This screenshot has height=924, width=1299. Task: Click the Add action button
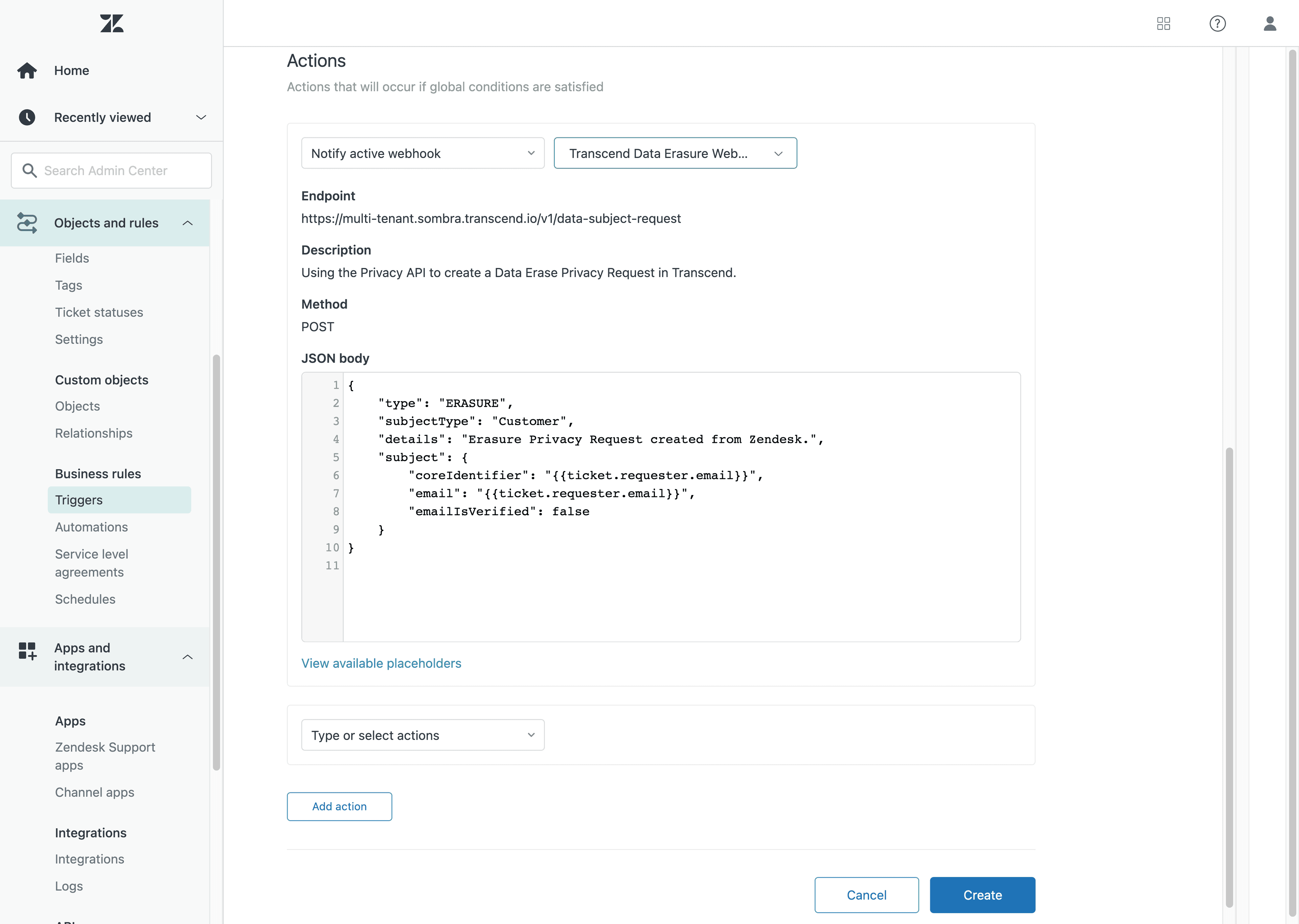click(x=339, y=806)
